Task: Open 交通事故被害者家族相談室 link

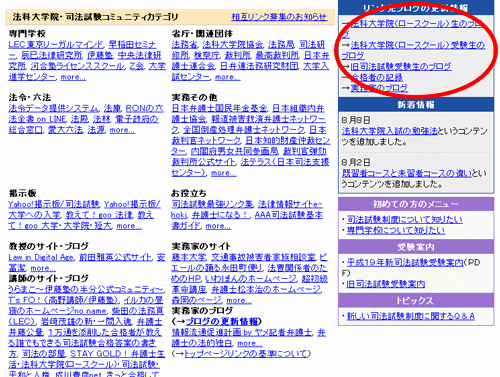Action: pos(263,257)
